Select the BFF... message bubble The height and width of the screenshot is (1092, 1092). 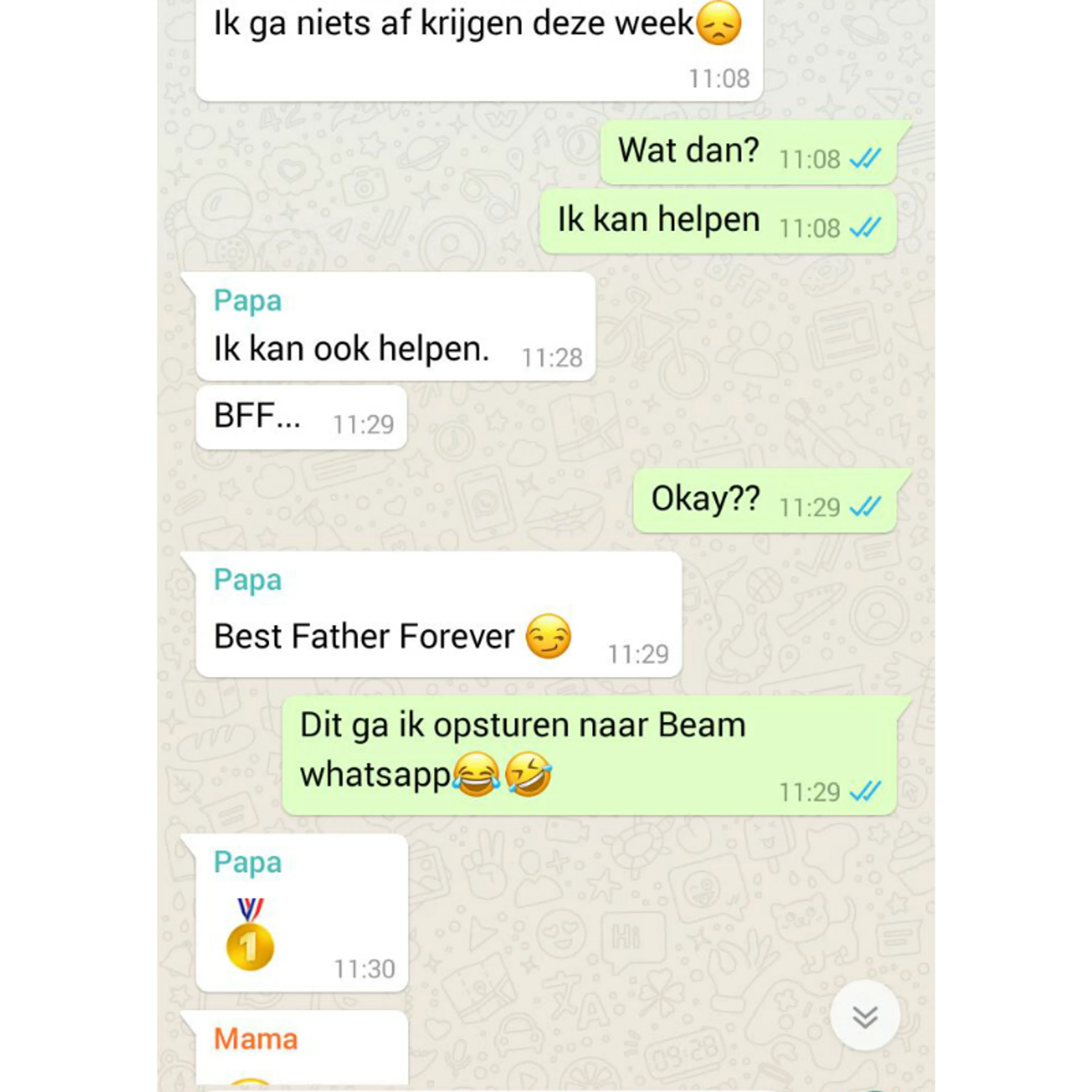pos(301,418)
